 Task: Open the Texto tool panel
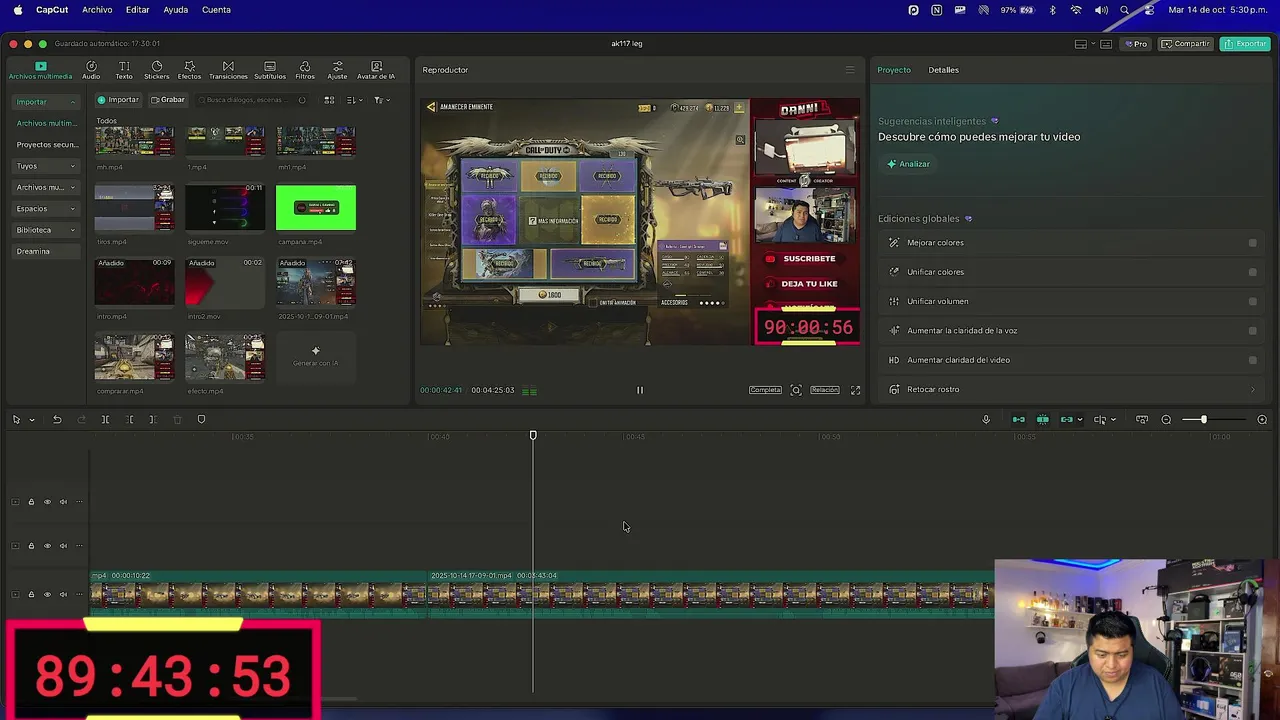point(124,70)
